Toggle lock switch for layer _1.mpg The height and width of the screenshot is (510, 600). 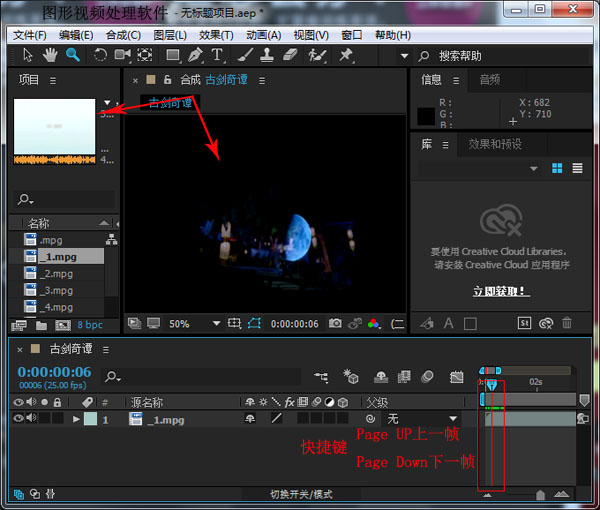58,418
